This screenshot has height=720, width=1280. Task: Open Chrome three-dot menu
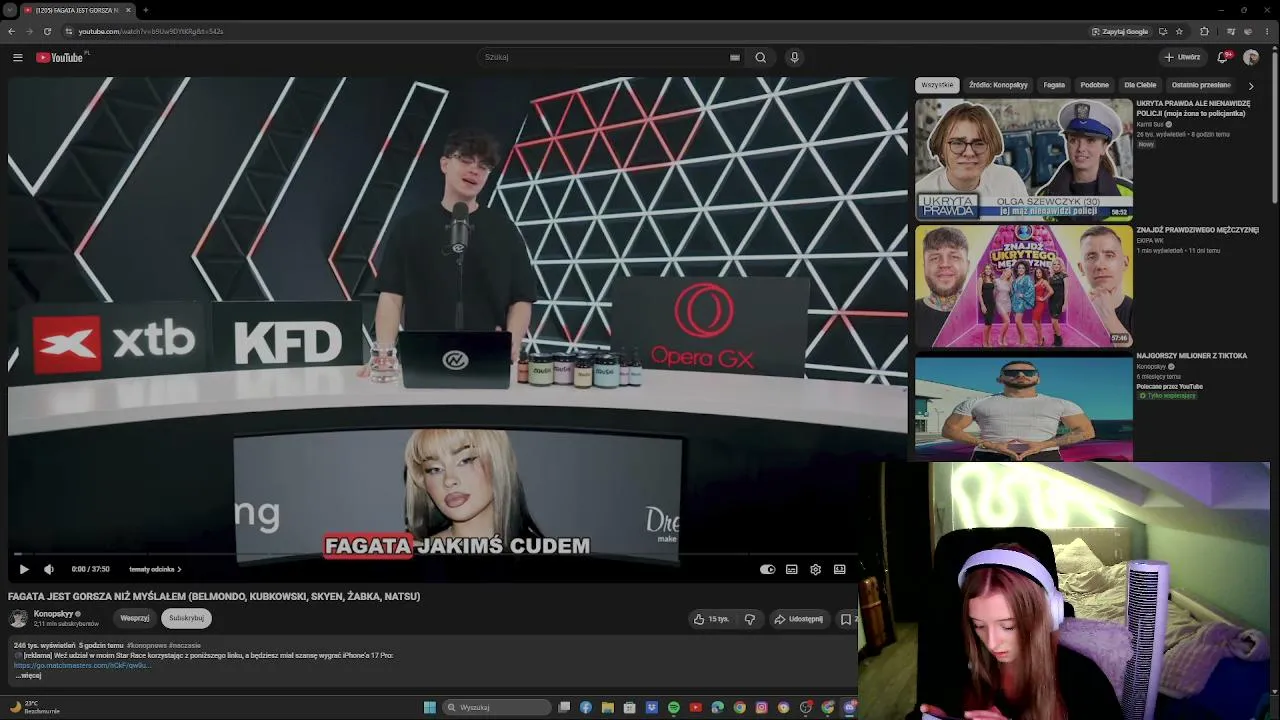[1267, 31]
